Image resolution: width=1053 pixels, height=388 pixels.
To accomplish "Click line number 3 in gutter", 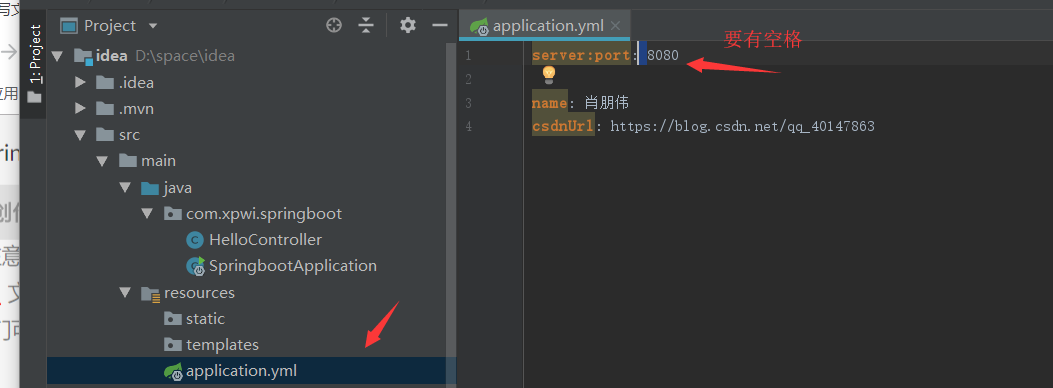I will pyautogui.click(x=468, y=103).
